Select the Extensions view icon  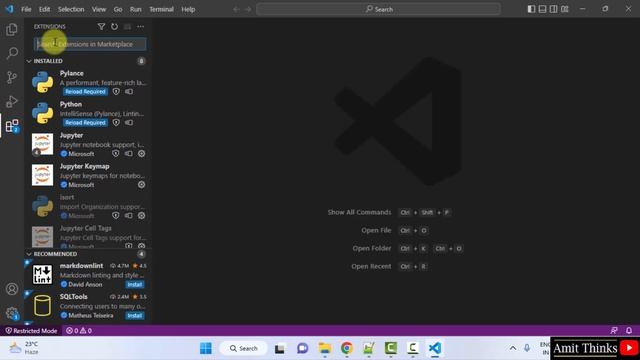12,126
